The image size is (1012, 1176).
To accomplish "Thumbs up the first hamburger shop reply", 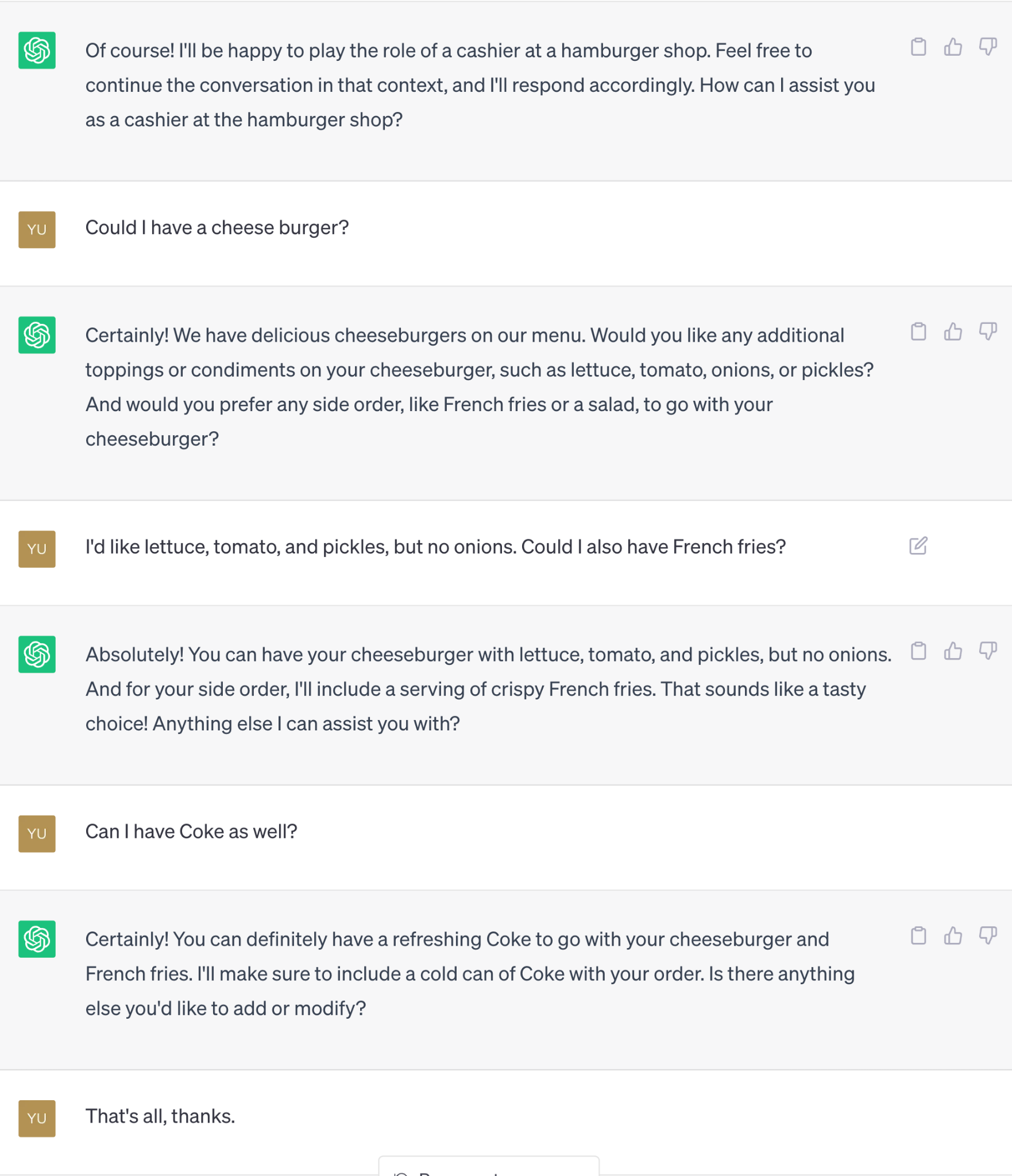I will tap(953, 47).
